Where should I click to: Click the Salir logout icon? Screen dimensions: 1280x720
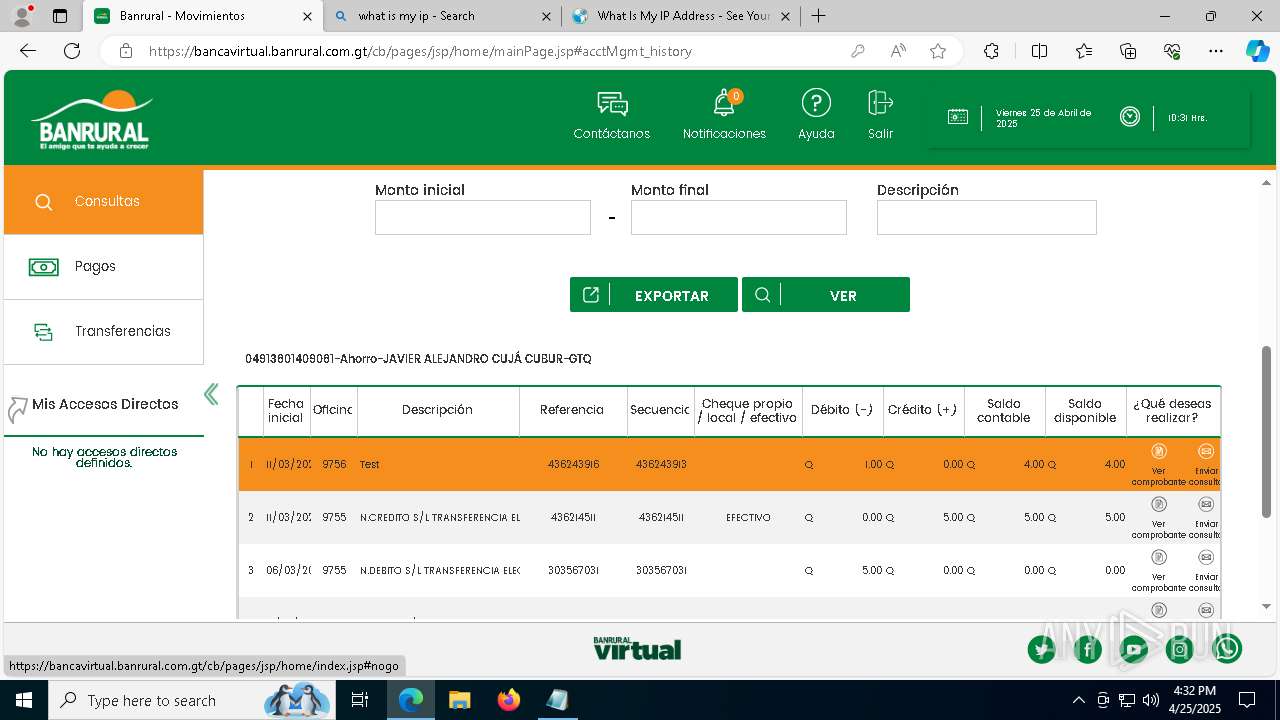pos(880,103)
